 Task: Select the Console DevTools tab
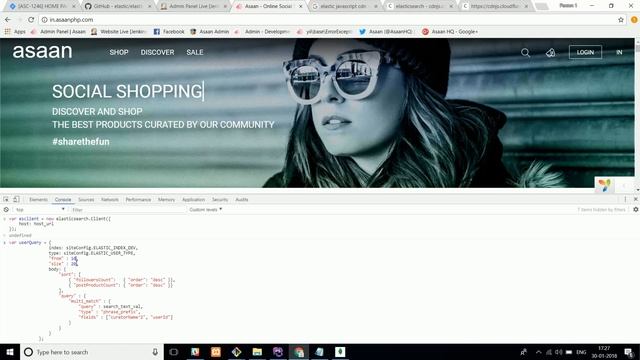[63, 200]
